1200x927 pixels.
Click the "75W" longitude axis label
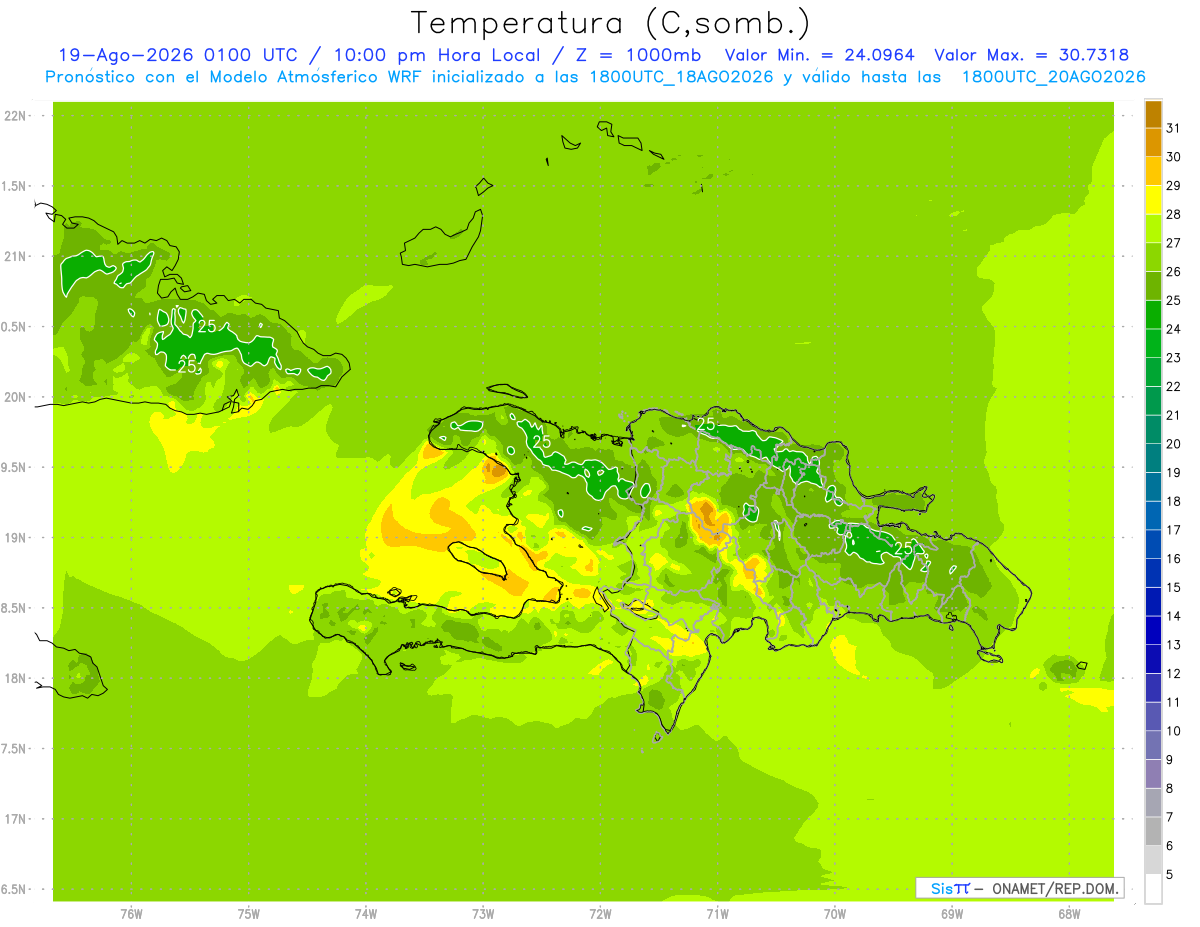(249, 913)
